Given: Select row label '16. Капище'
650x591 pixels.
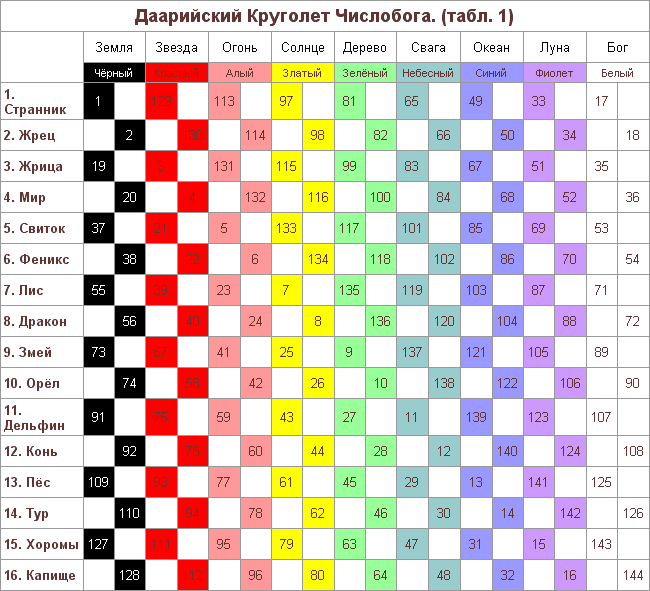Looking at the screenshot, I should [x=41, y=575].
